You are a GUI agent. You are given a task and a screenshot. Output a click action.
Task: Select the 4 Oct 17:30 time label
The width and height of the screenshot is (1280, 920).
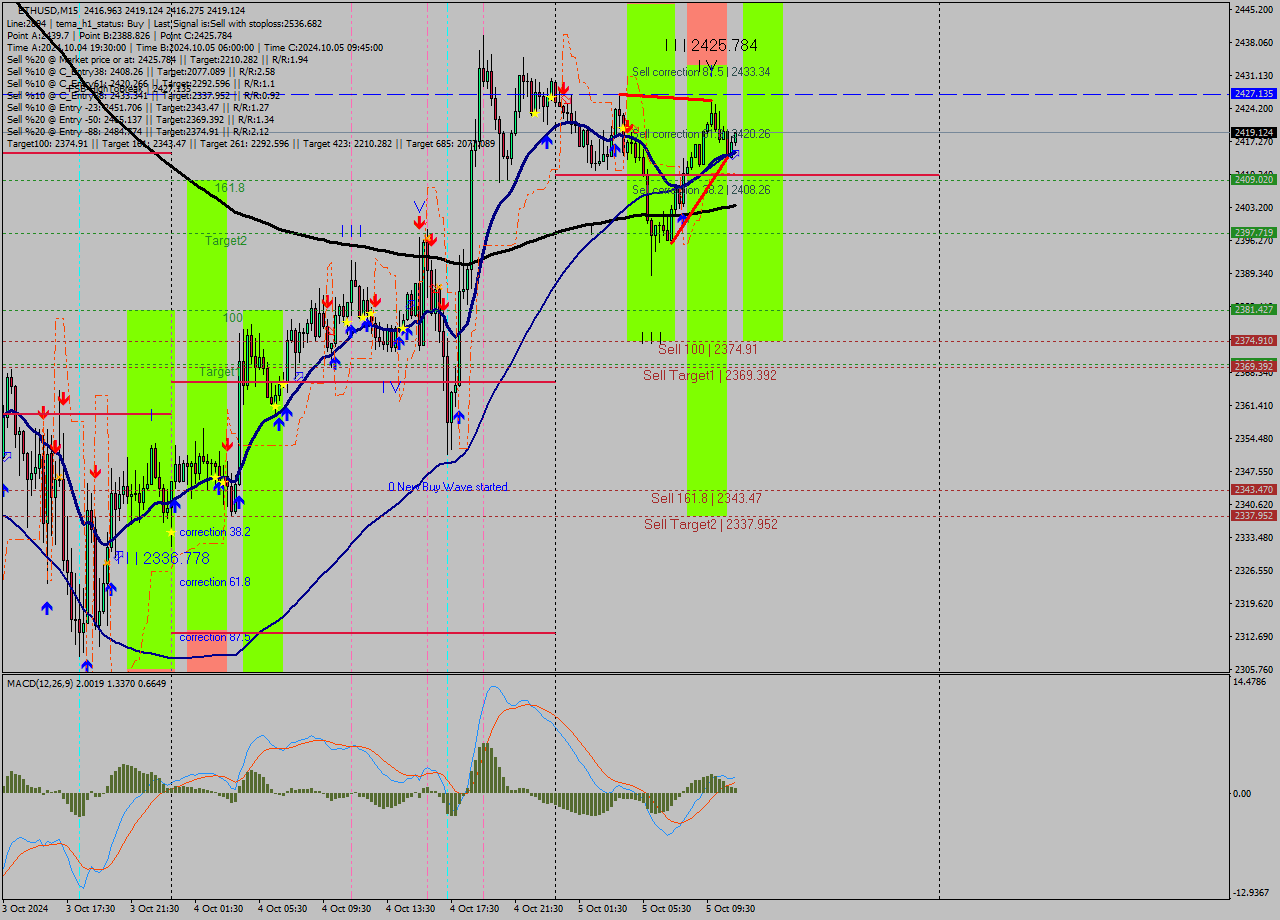474,909
